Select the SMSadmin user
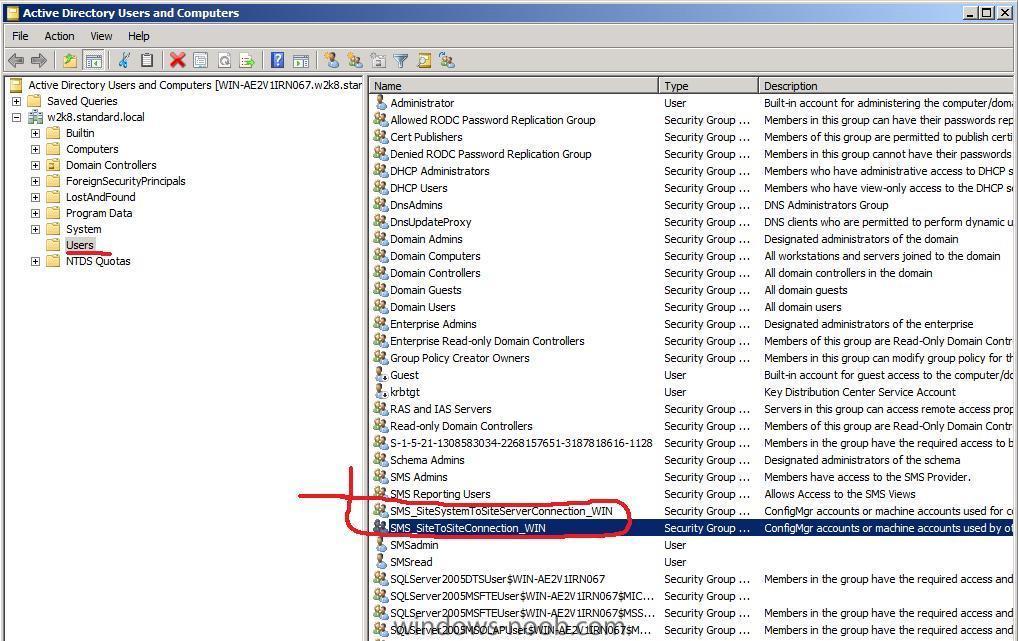This screenshot has height=641, width=1018. pyautogui.click(x=414, y=545)
